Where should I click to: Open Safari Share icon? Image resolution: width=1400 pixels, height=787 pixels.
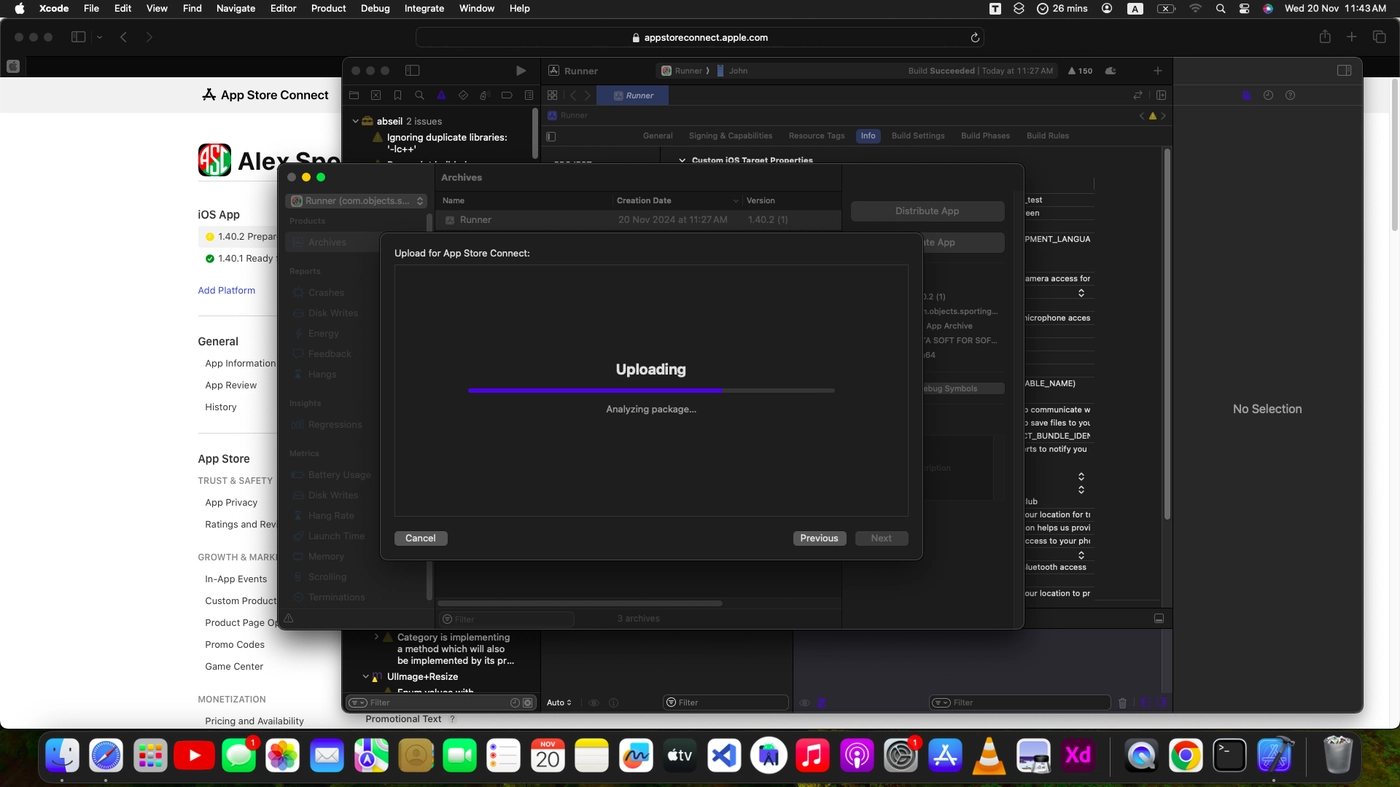[1325, 37]
